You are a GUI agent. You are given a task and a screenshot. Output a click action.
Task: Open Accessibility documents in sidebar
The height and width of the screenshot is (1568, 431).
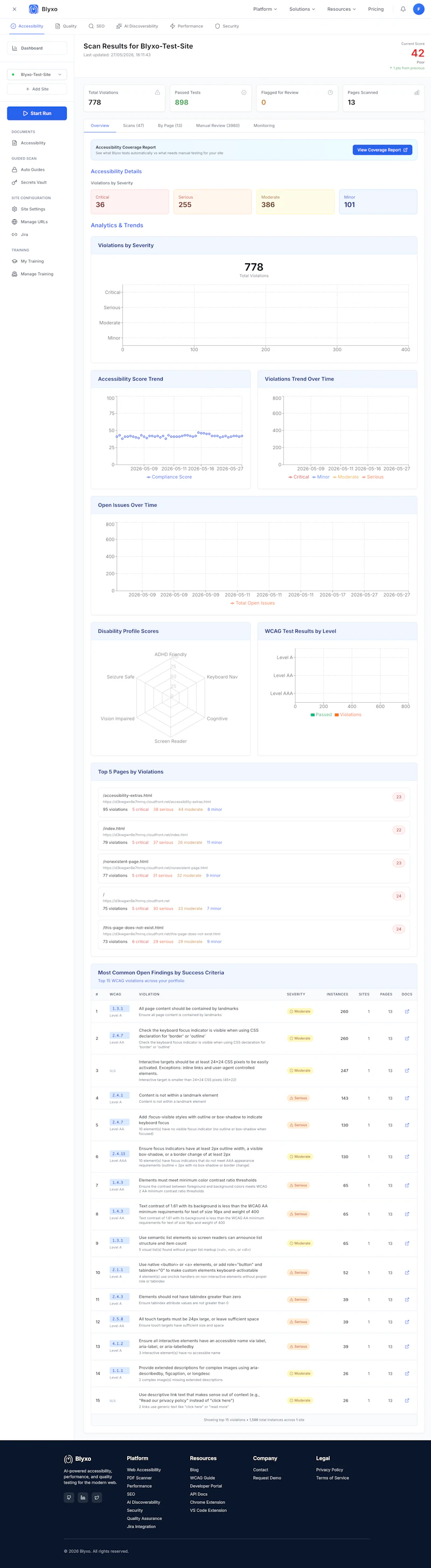point(37,143)
